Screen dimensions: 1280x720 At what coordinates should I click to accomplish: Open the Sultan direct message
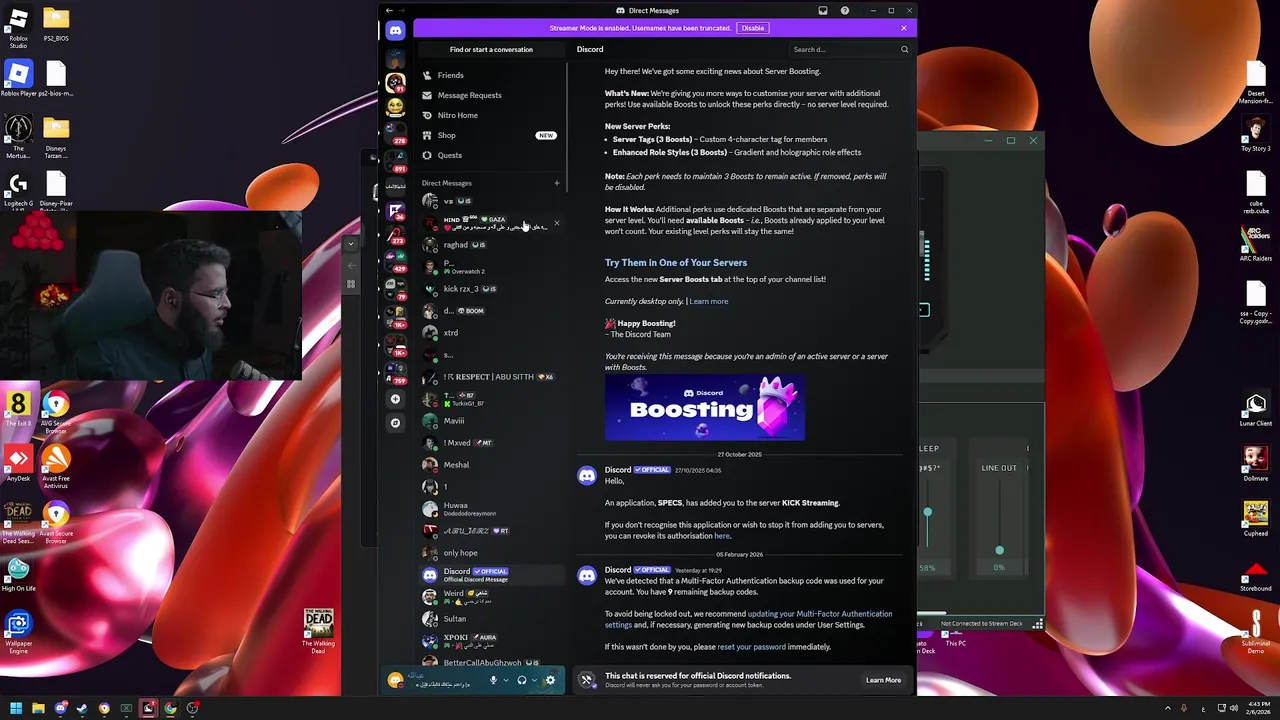[491, 619]
